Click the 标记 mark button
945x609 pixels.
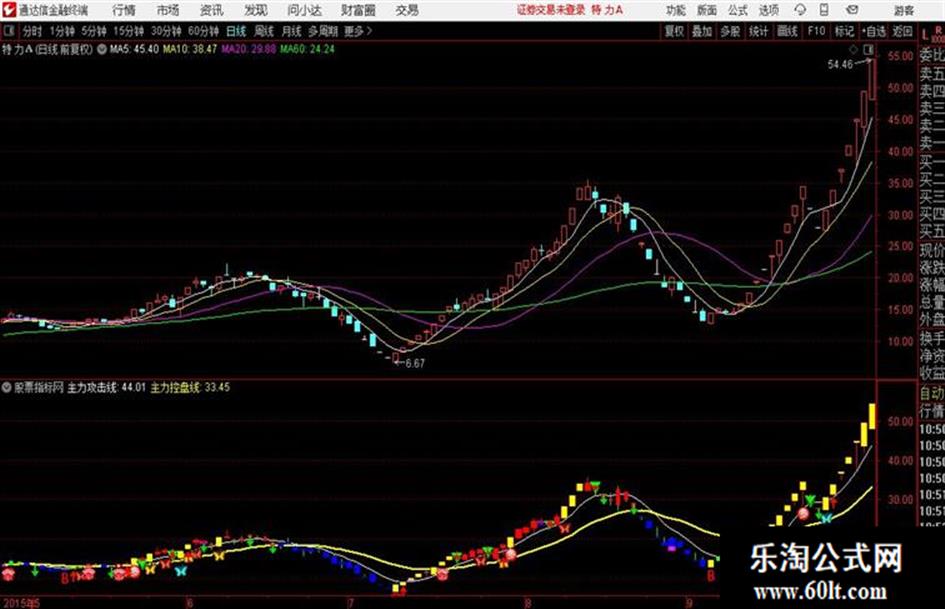pos(844,31)
